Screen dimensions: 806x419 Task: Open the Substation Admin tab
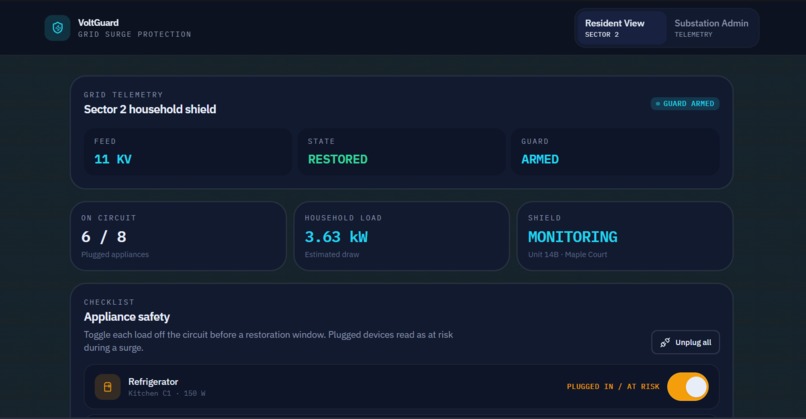tap(711, 28)
